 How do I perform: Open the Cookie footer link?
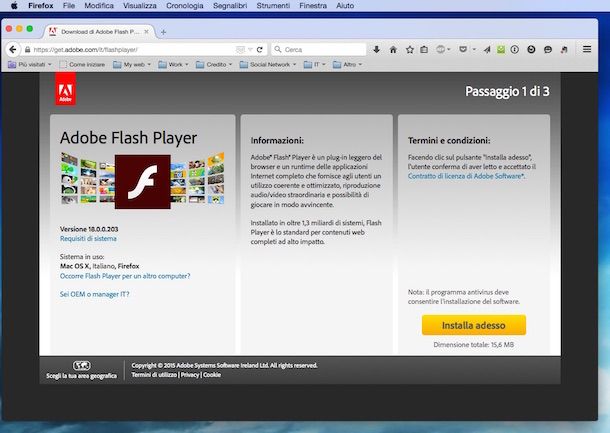point(212,375)
